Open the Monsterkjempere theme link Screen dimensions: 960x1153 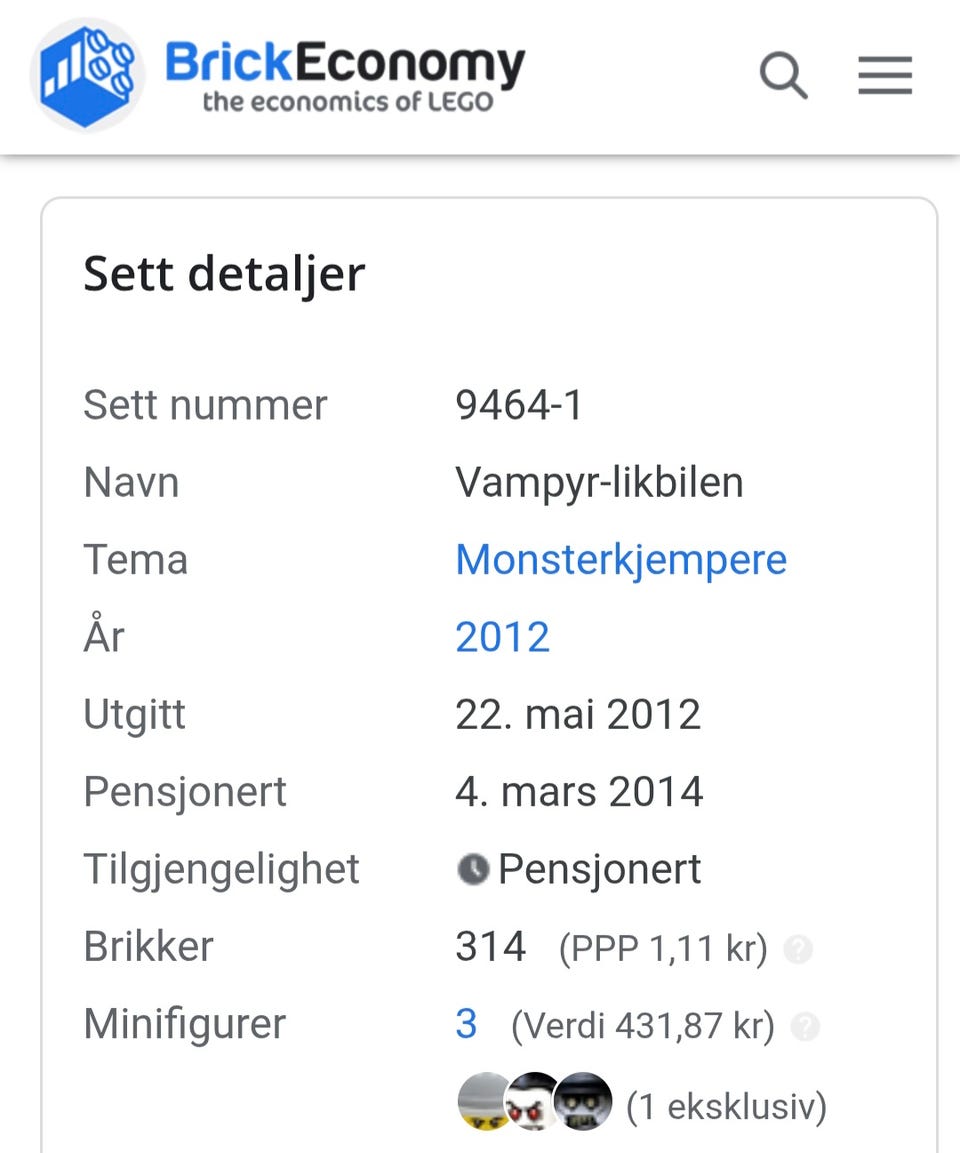click(621, 559)
